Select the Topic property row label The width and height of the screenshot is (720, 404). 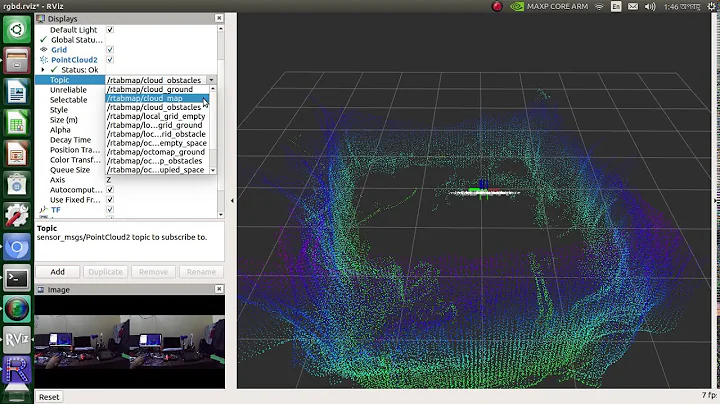pyautogui.click(x=60, y=80)
